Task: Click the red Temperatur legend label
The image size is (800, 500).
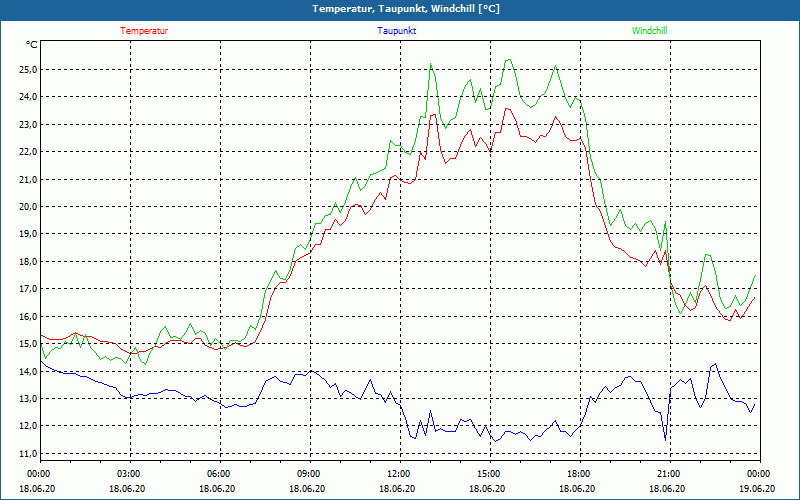Action: 144,31
